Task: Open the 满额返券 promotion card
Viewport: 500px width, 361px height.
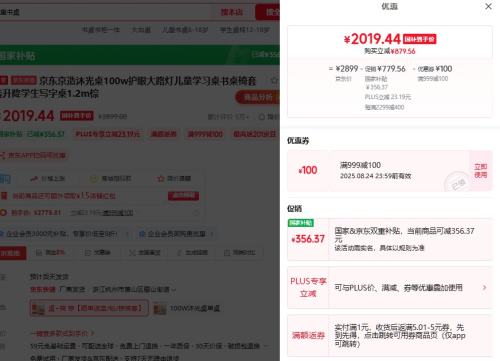Action: click(390, 335)
